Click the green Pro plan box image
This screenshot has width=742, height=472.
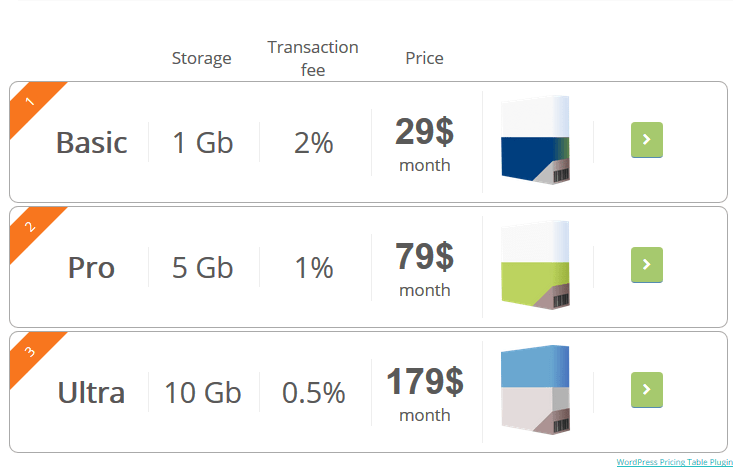(x=535, y=267)
